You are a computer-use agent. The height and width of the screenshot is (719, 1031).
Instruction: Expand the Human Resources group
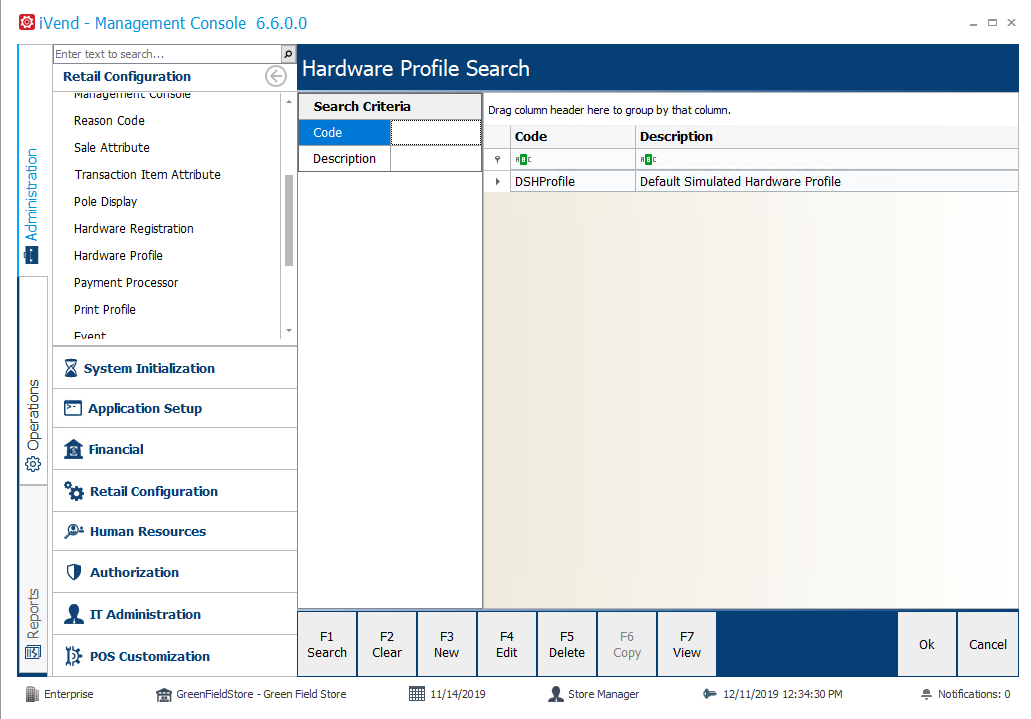point(175,532)
